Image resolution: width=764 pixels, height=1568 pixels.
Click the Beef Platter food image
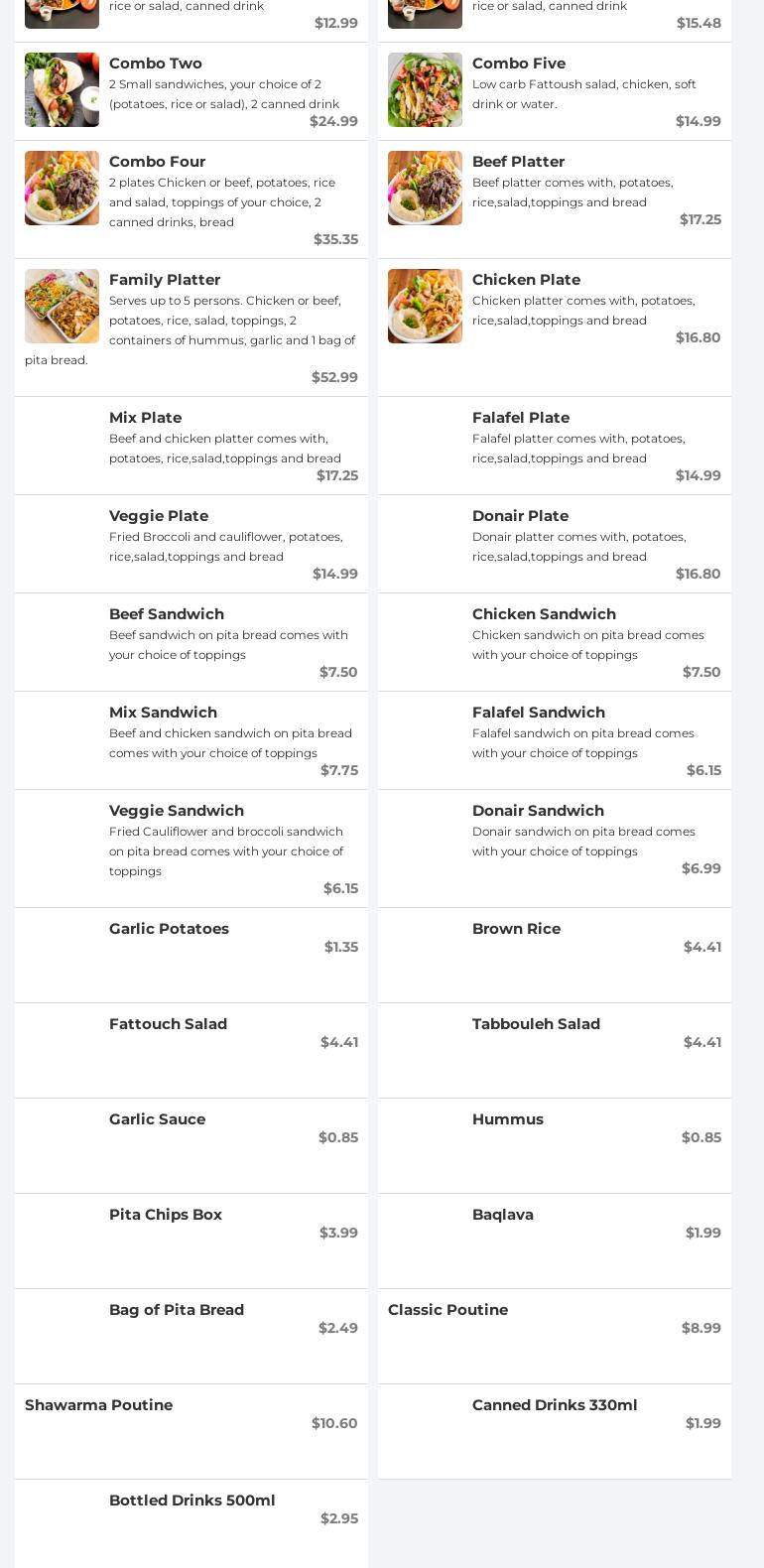425,188
